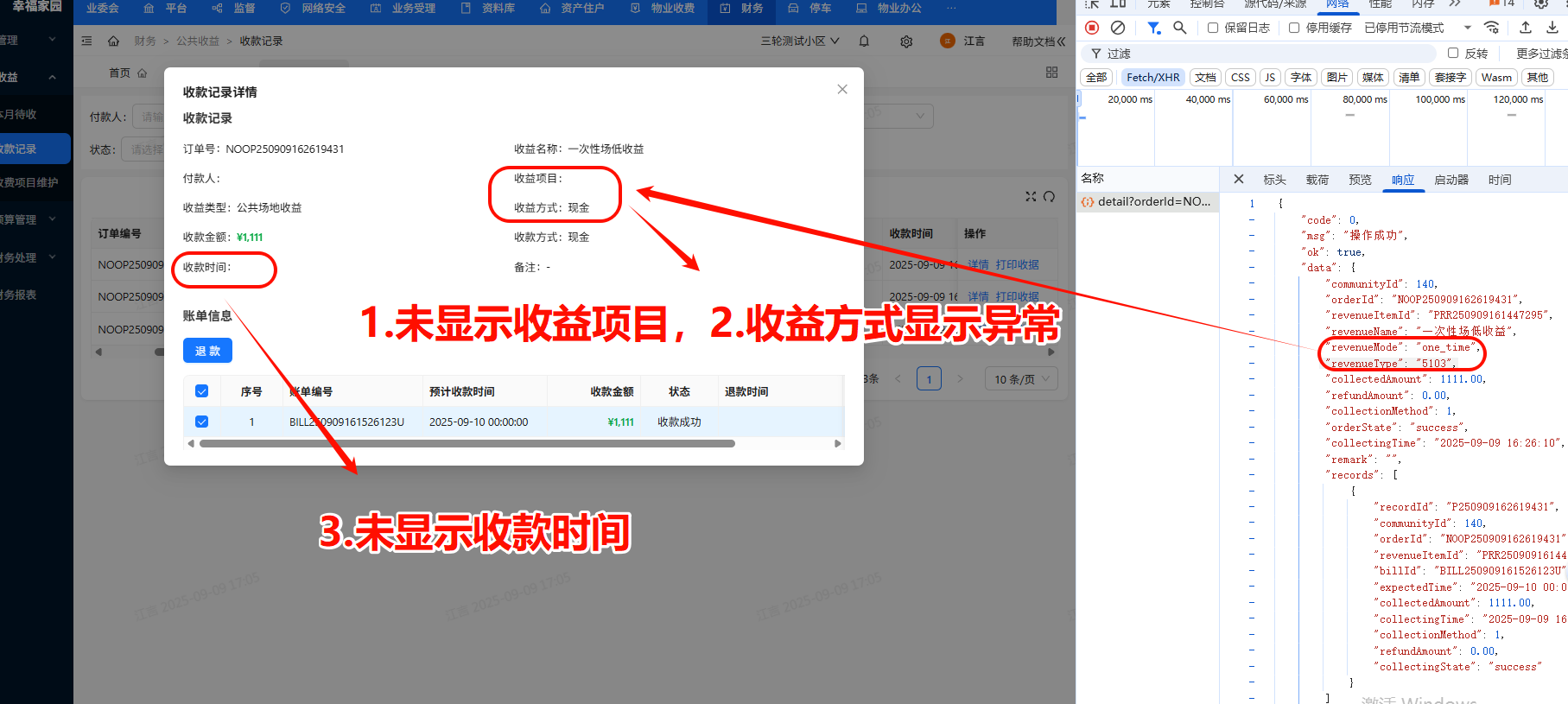Click the bill table horizontal scrollbar
The height and width of the screenshot is (704, 1568).
tap(467, 444)
